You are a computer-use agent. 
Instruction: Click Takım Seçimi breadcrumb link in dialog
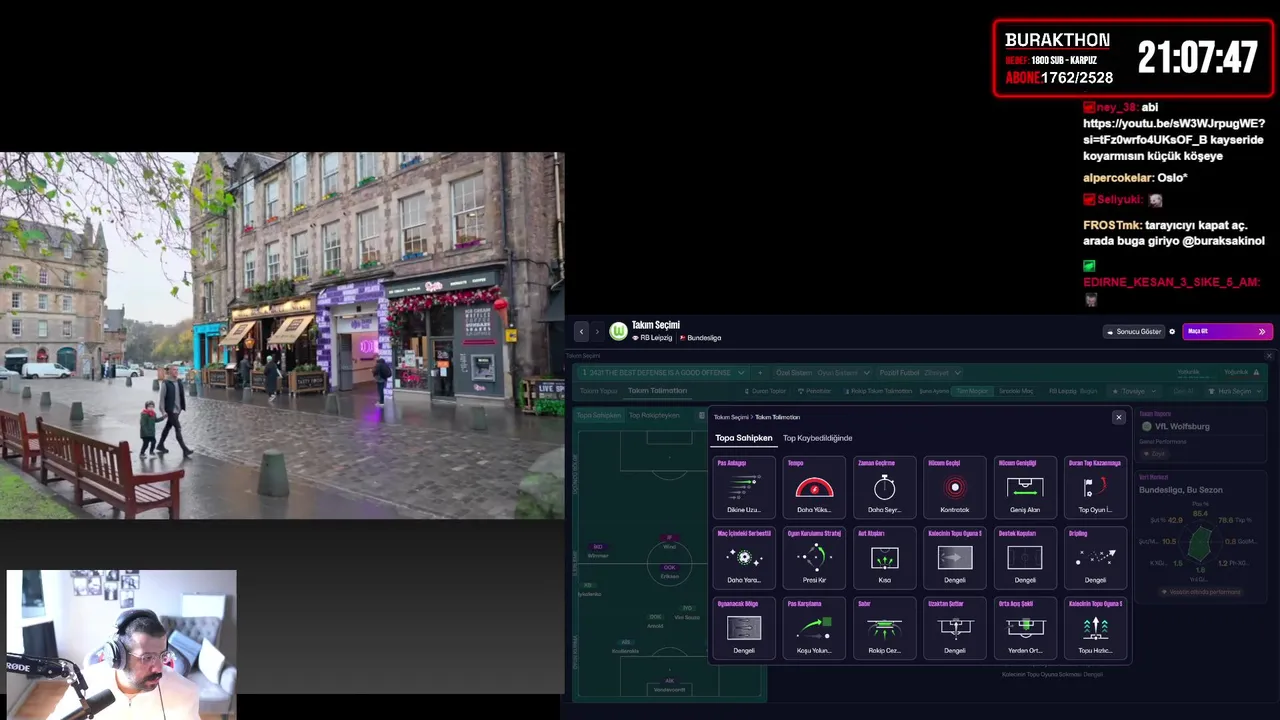click(731, 417)
